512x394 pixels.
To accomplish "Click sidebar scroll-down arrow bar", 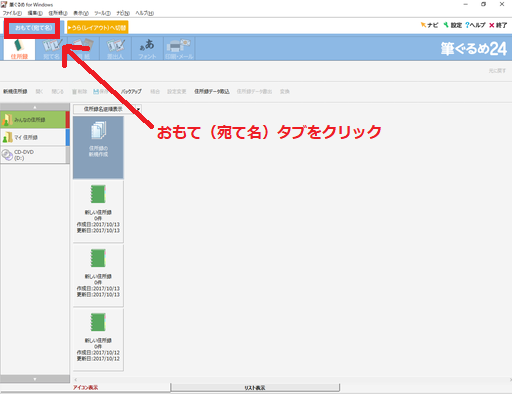I will tap(35, 379).
